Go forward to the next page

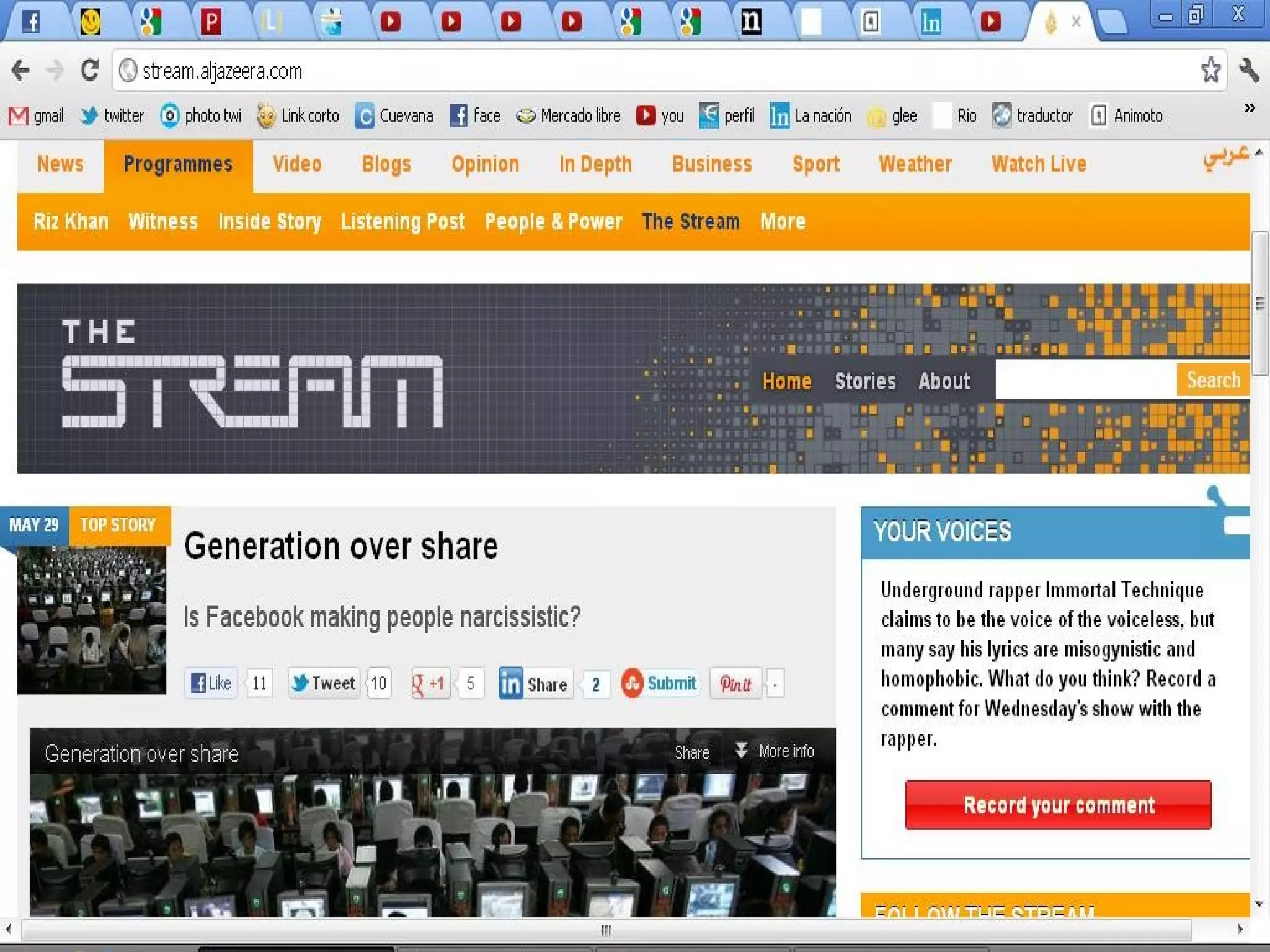click(56, 70)
